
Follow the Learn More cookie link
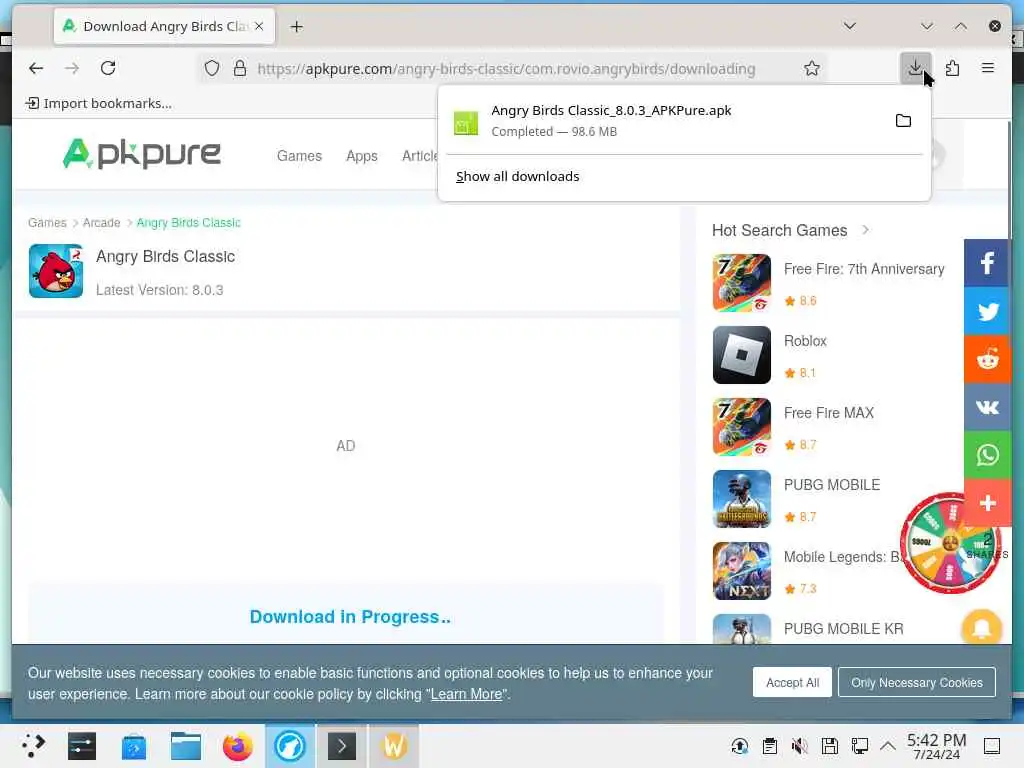[466, 694]
